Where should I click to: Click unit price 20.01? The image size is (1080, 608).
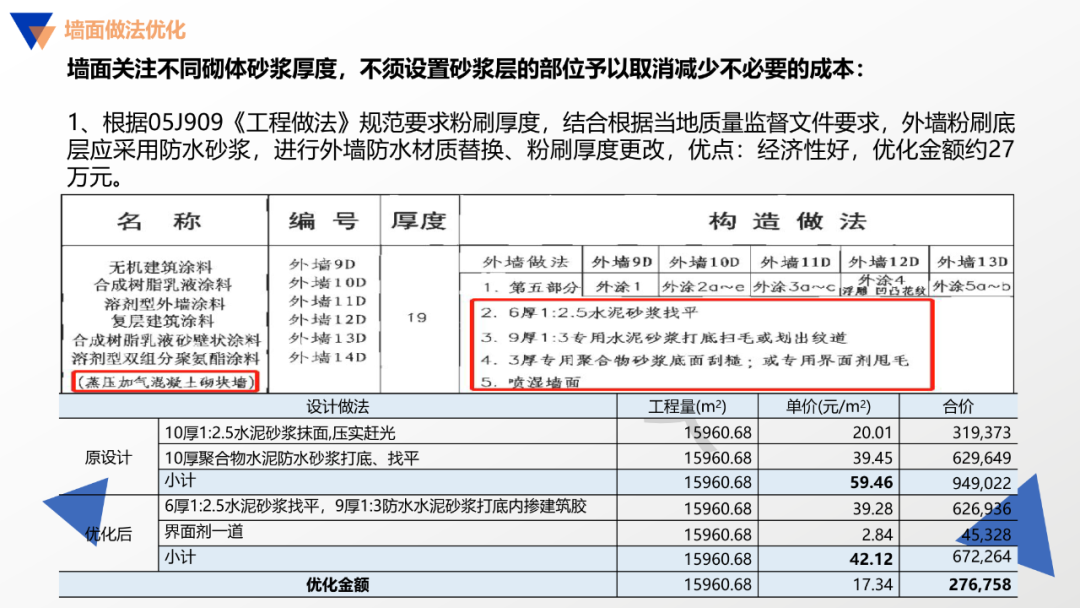pyautogui.click(x=872, y=433)
